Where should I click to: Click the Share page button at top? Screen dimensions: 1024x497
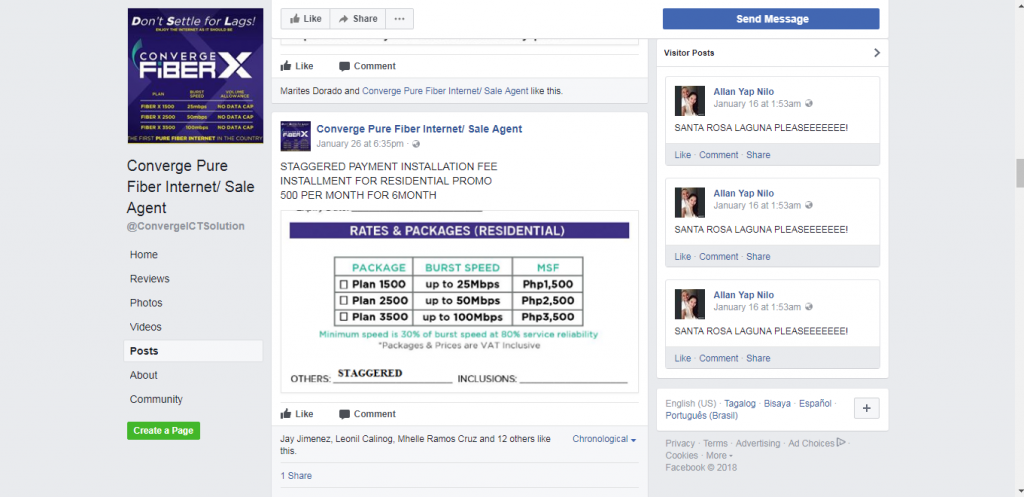(x=358, y=19)
